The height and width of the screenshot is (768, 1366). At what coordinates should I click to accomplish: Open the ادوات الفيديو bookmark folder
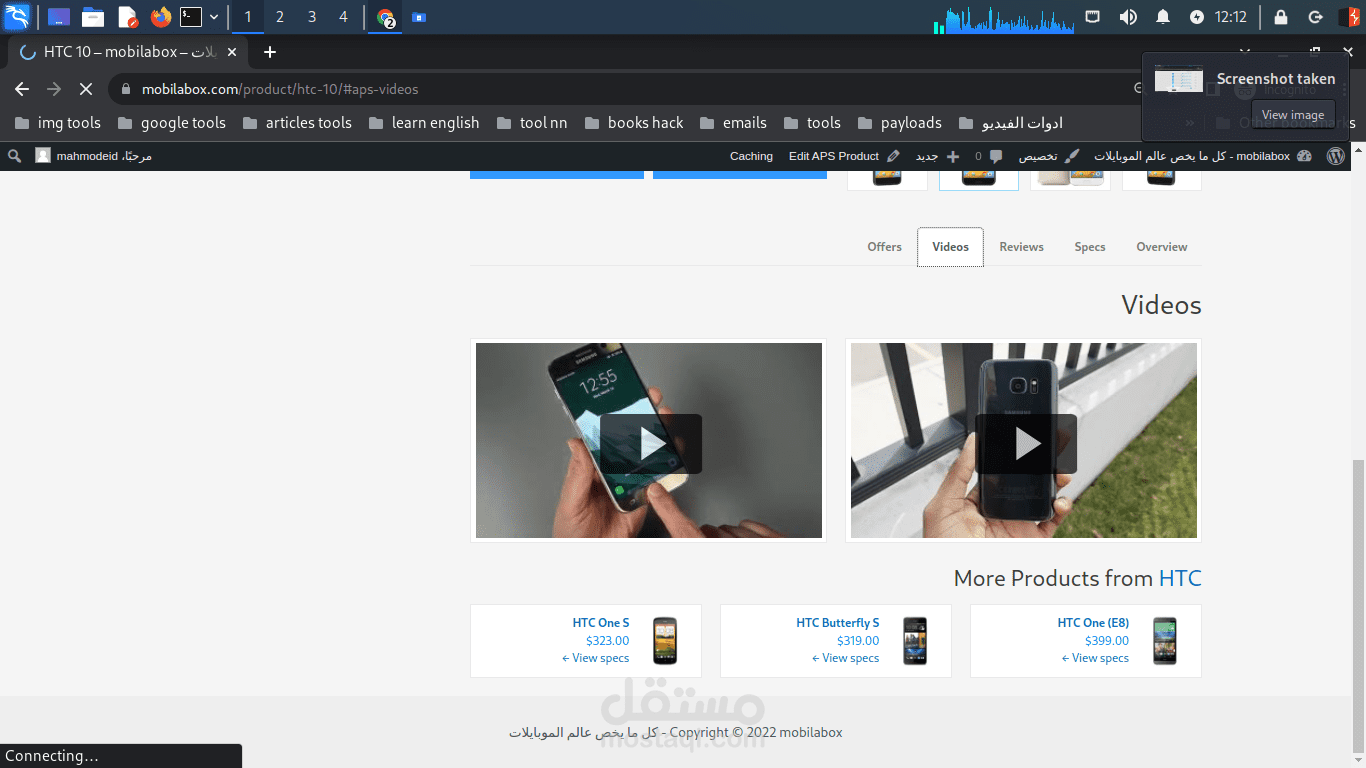[1010, 123]
